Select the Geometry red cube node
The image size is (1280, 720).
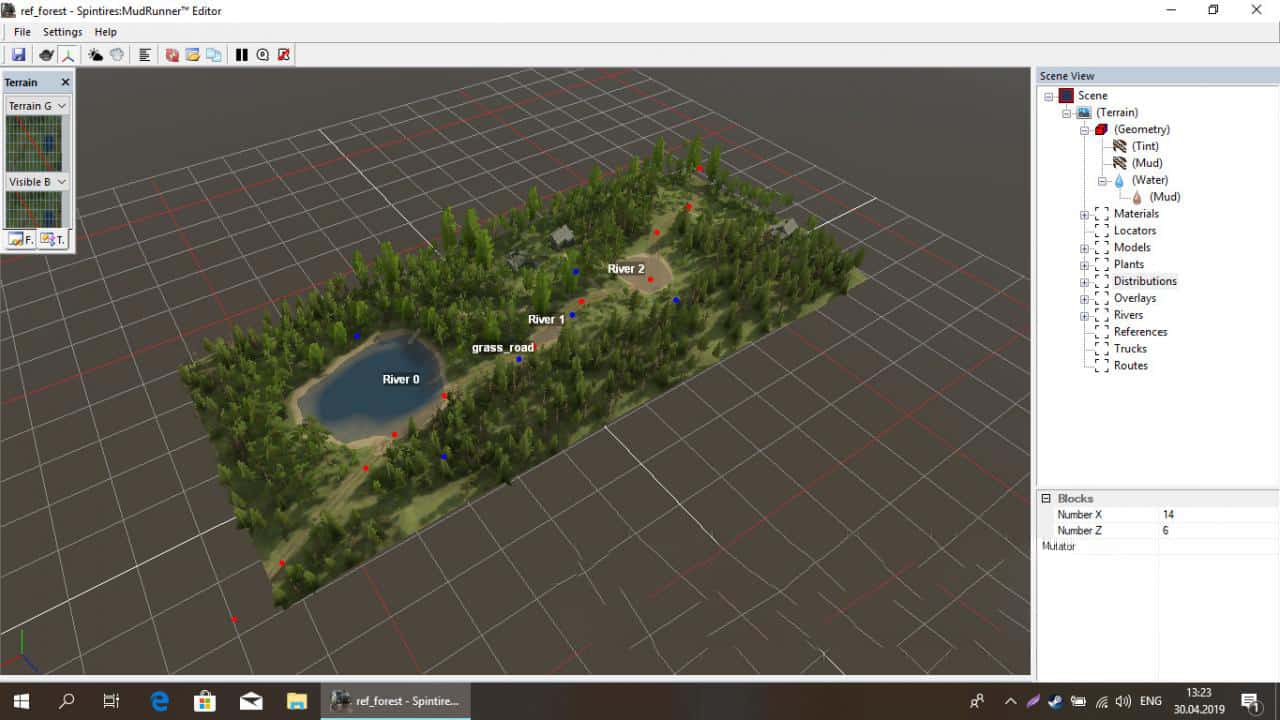coord(1101,129)
